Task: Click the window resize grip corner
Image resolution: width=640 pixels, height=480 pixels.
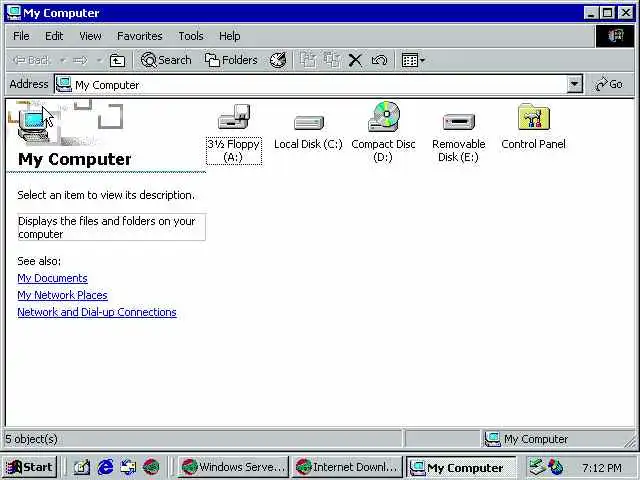Action: [631, 442]
